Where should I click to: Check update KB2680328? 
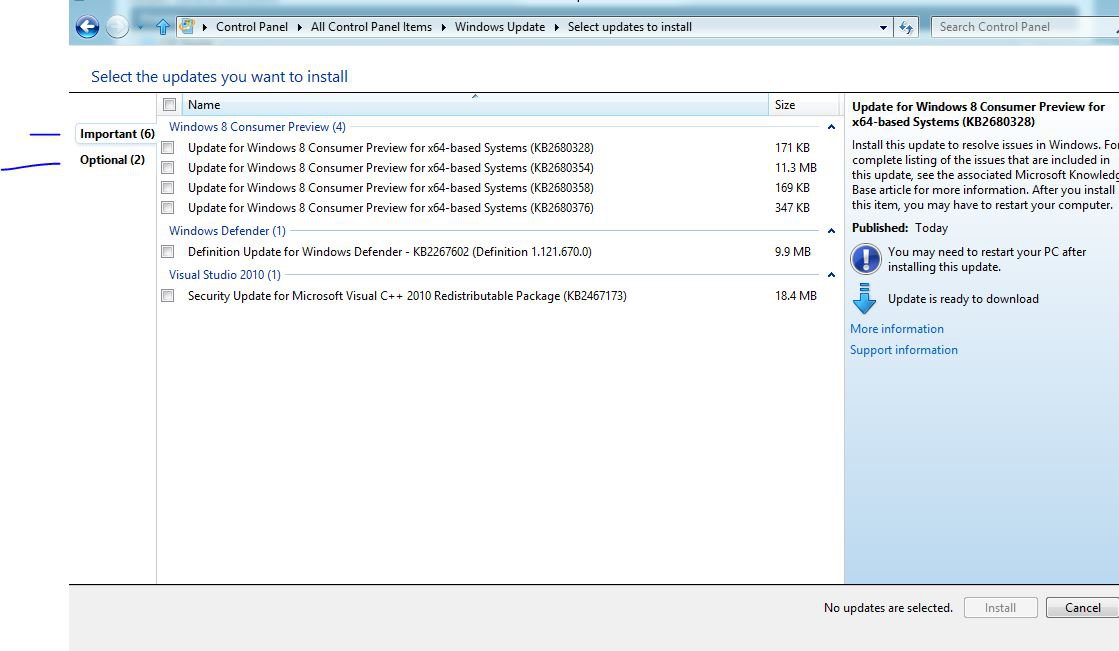[x=168, y=148]
